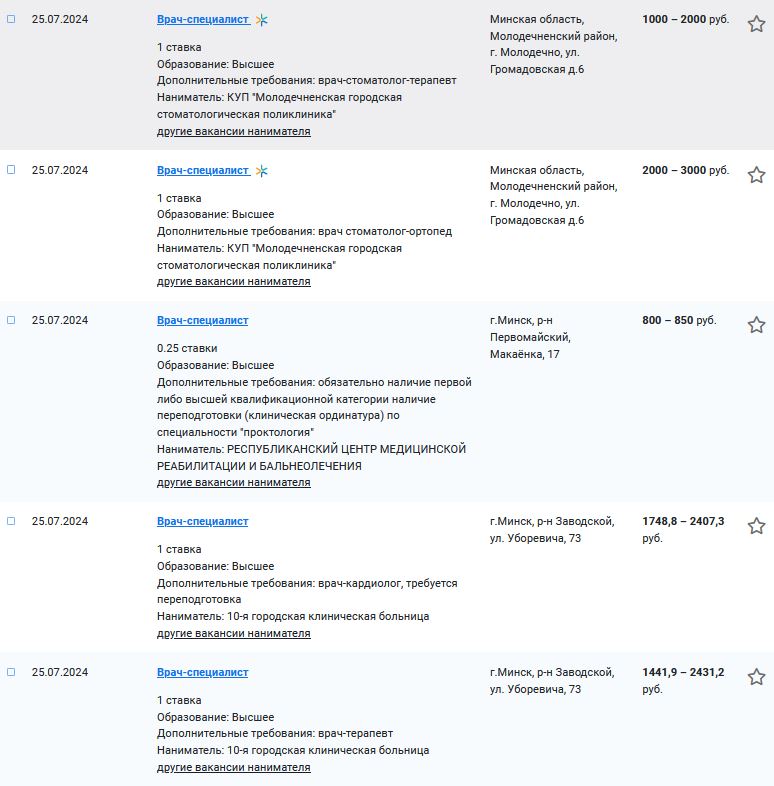View other vacancies of РЕСПУБЛИКАНСКИЙ ЦЕНТР employer

click(x=234, y=482)
